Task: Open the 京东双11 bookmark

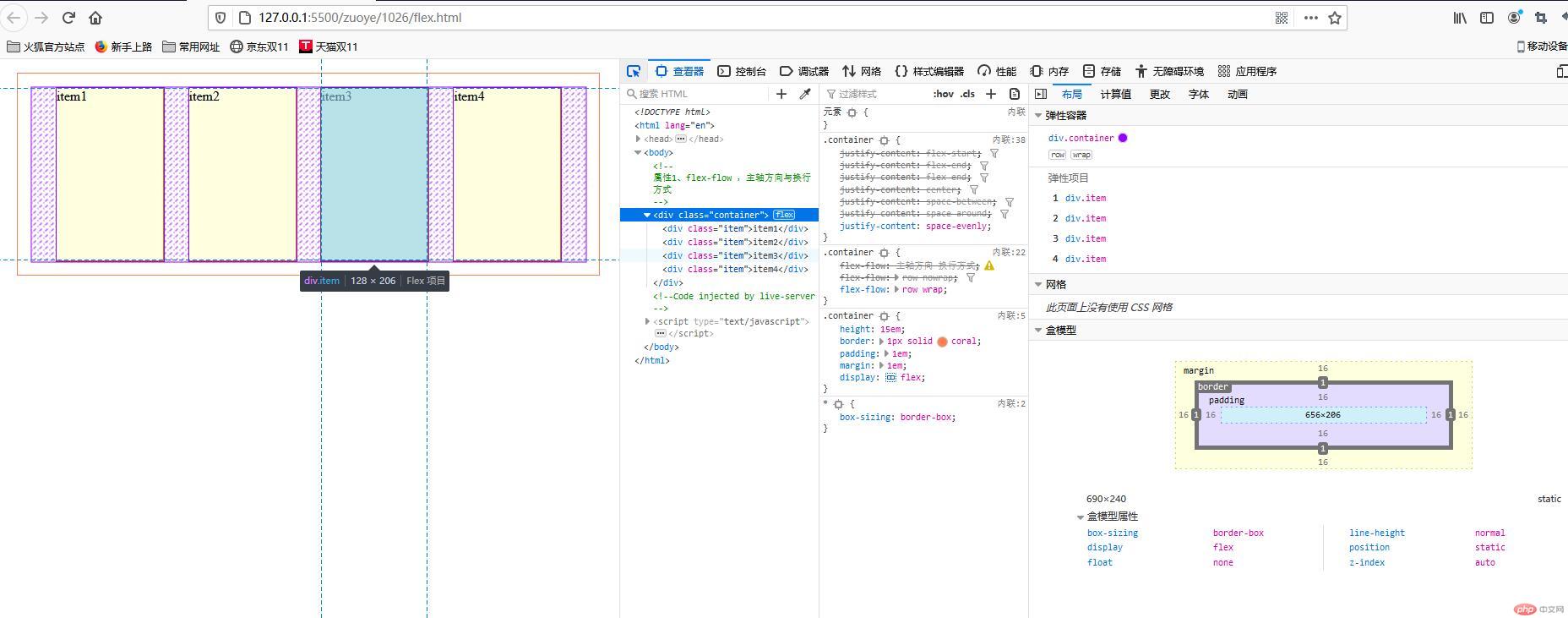Action: tap(259, 46)
